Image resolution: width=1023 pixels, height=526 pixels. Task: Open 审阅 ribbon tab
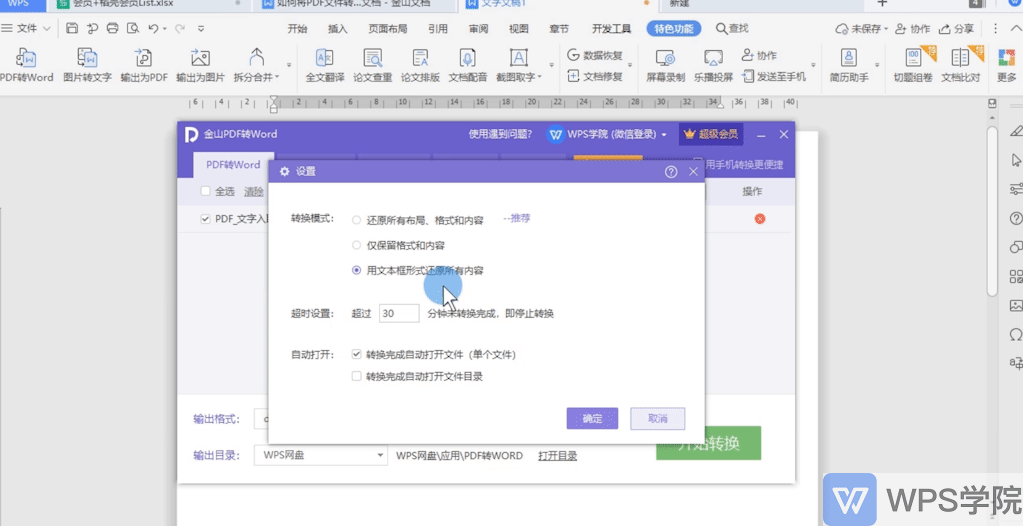point(478,29)
